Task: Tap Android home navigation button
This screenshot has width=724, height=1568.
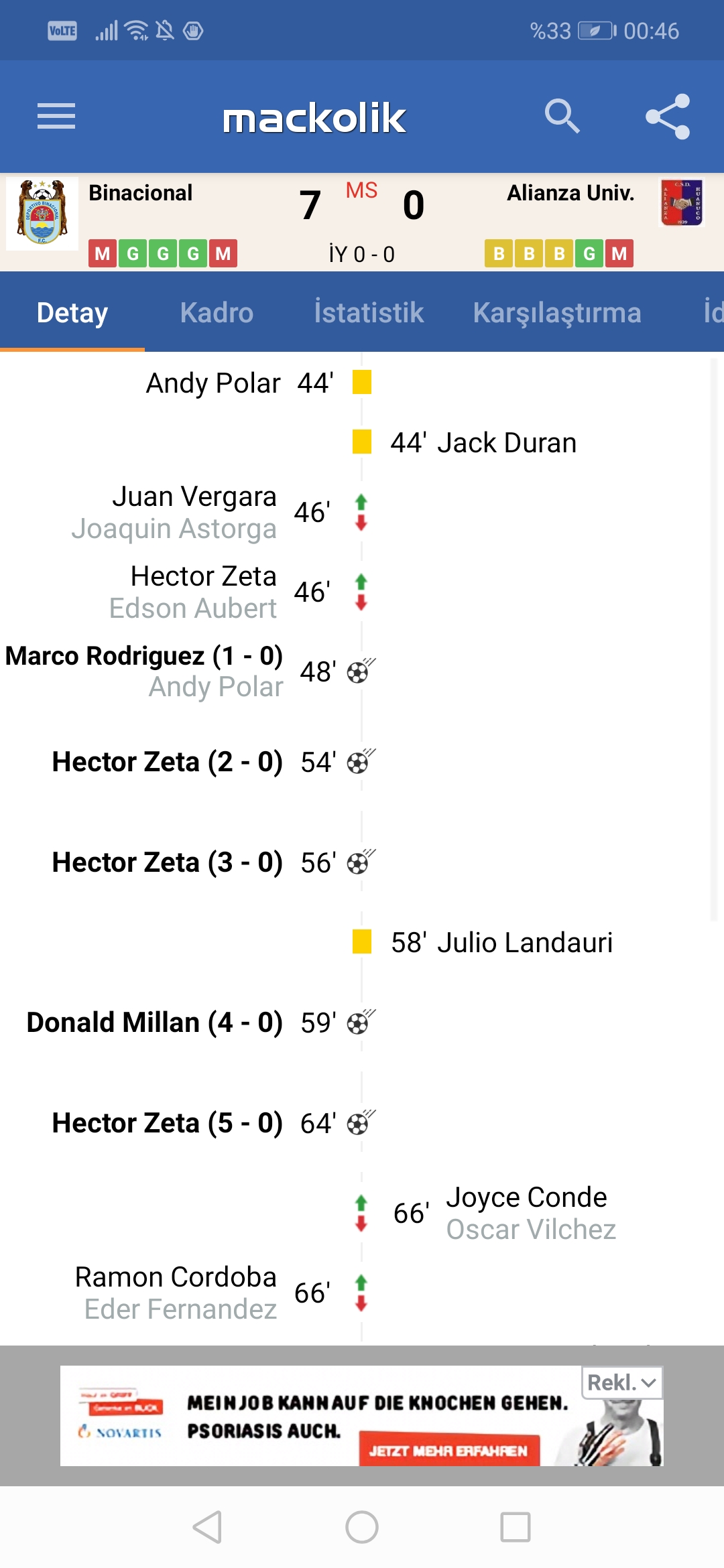Action: click(x=362, y=1527)
